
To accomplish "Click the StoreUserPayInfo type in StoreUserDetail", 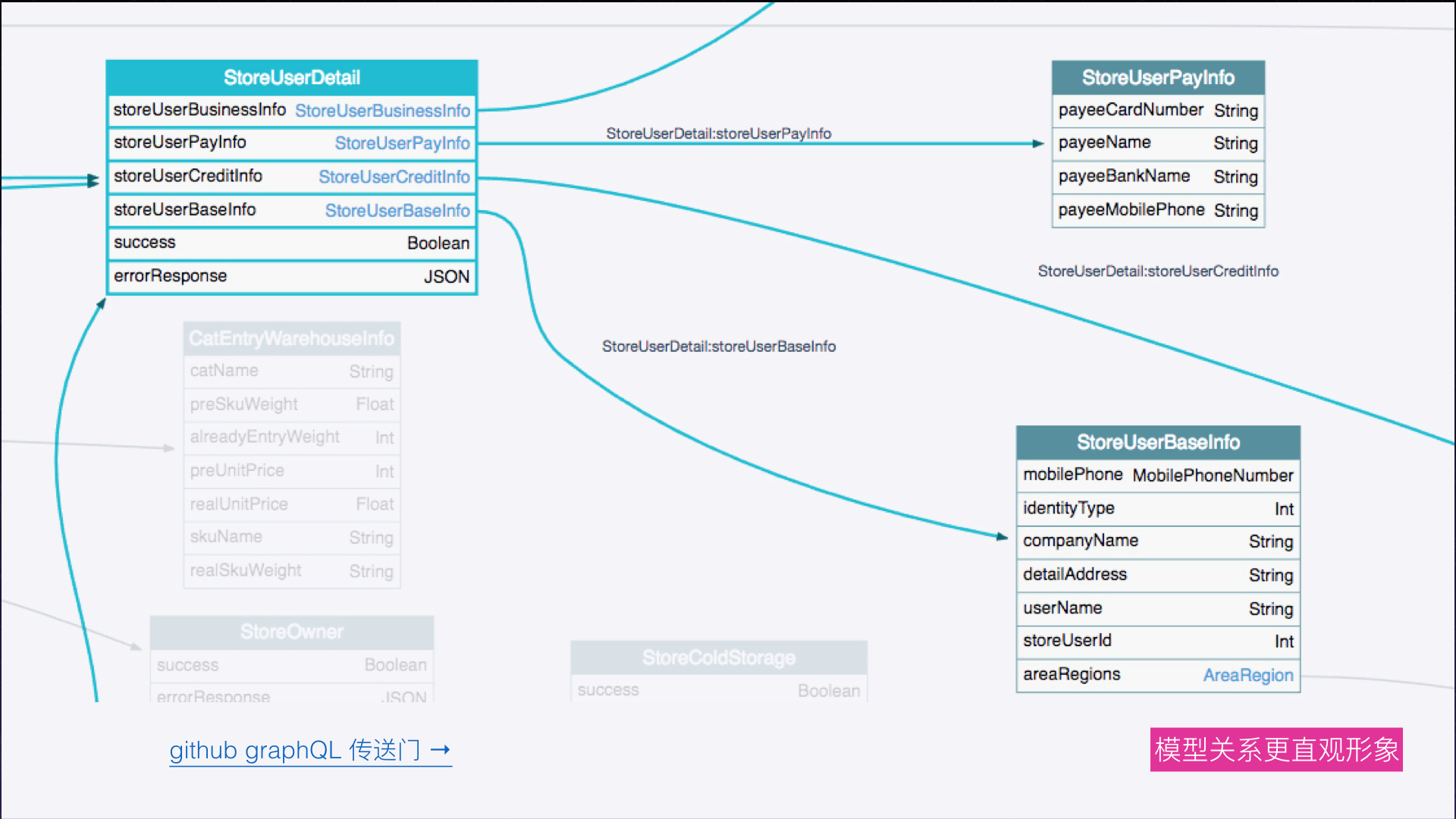I will pyautogui.click(x=402, y=143).
